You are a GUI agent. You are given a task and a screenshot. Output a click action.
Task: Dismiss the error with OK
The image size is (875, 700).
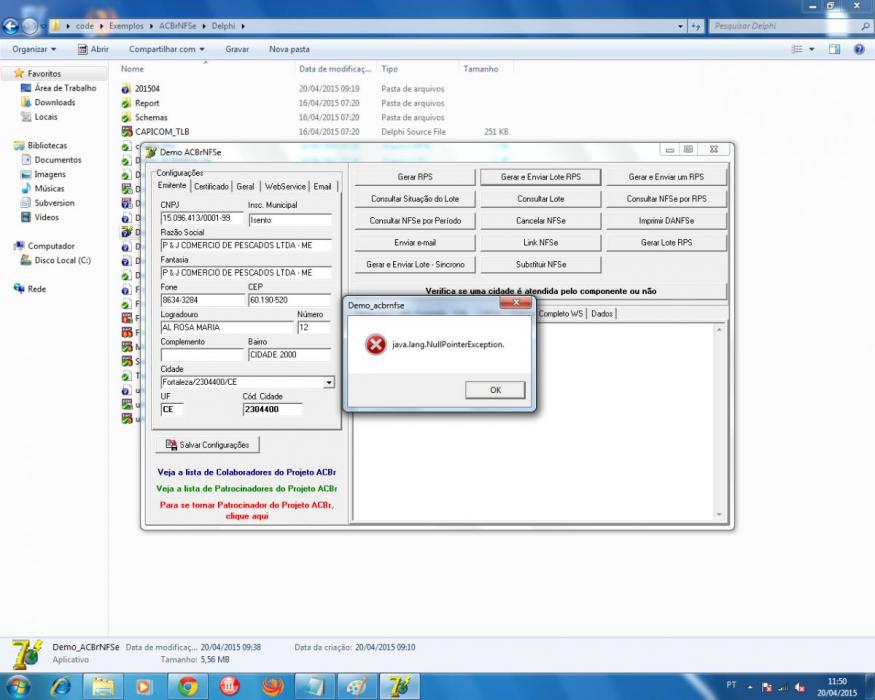tap(495, 390)
